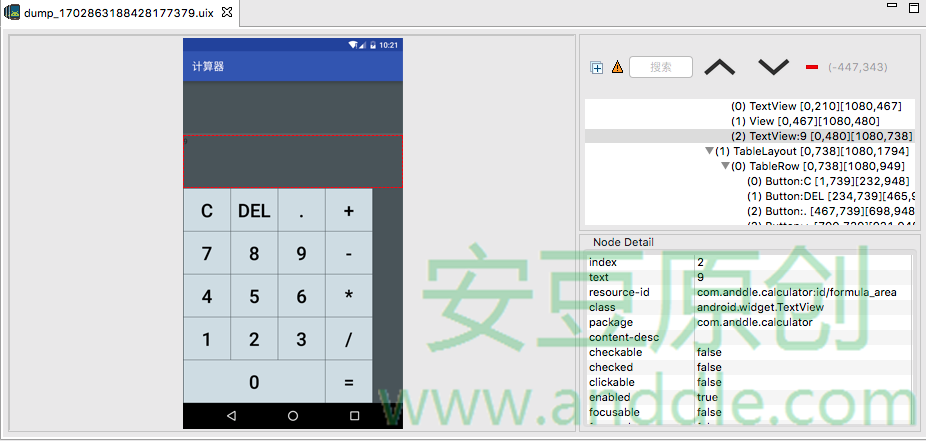
Task: Click the Android recents square icon
Action: pos(354,416)
